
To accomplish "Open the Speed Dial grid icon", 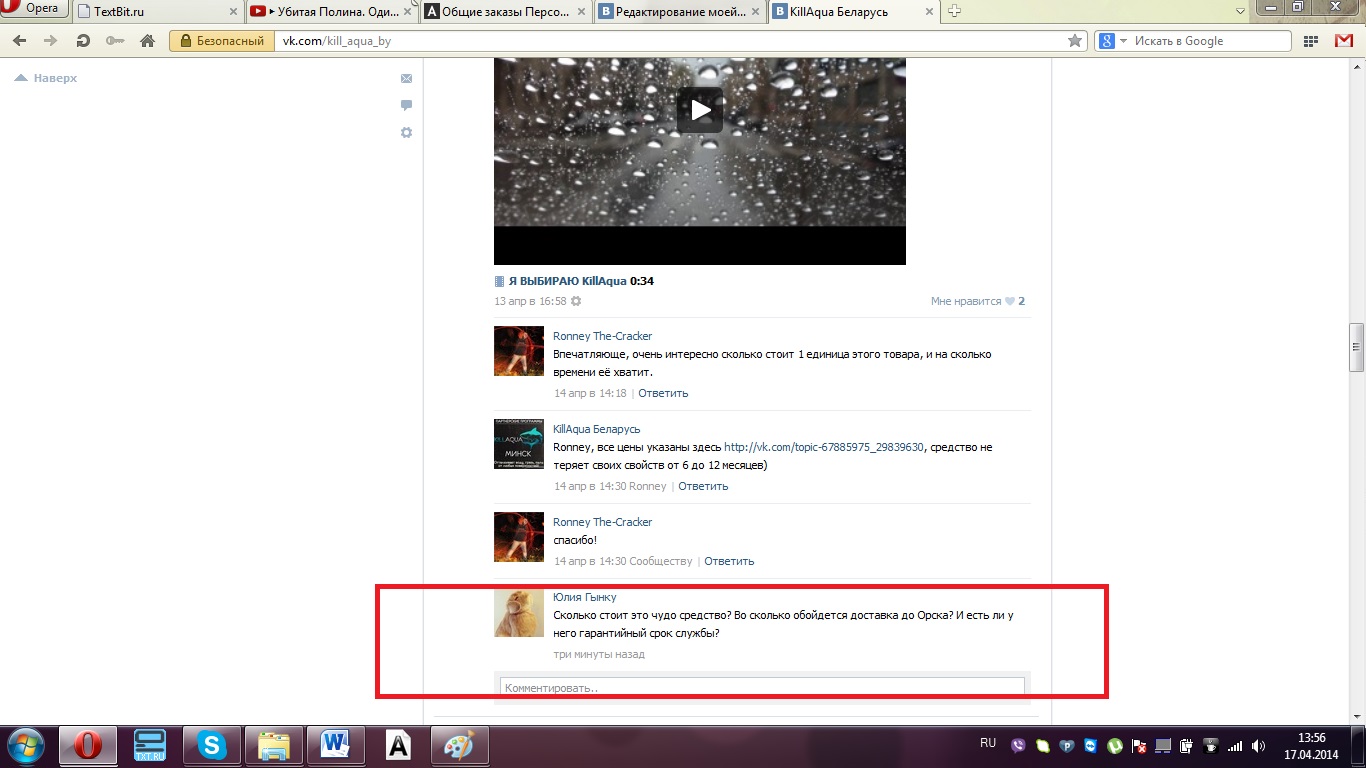I will click(1312, 41).
